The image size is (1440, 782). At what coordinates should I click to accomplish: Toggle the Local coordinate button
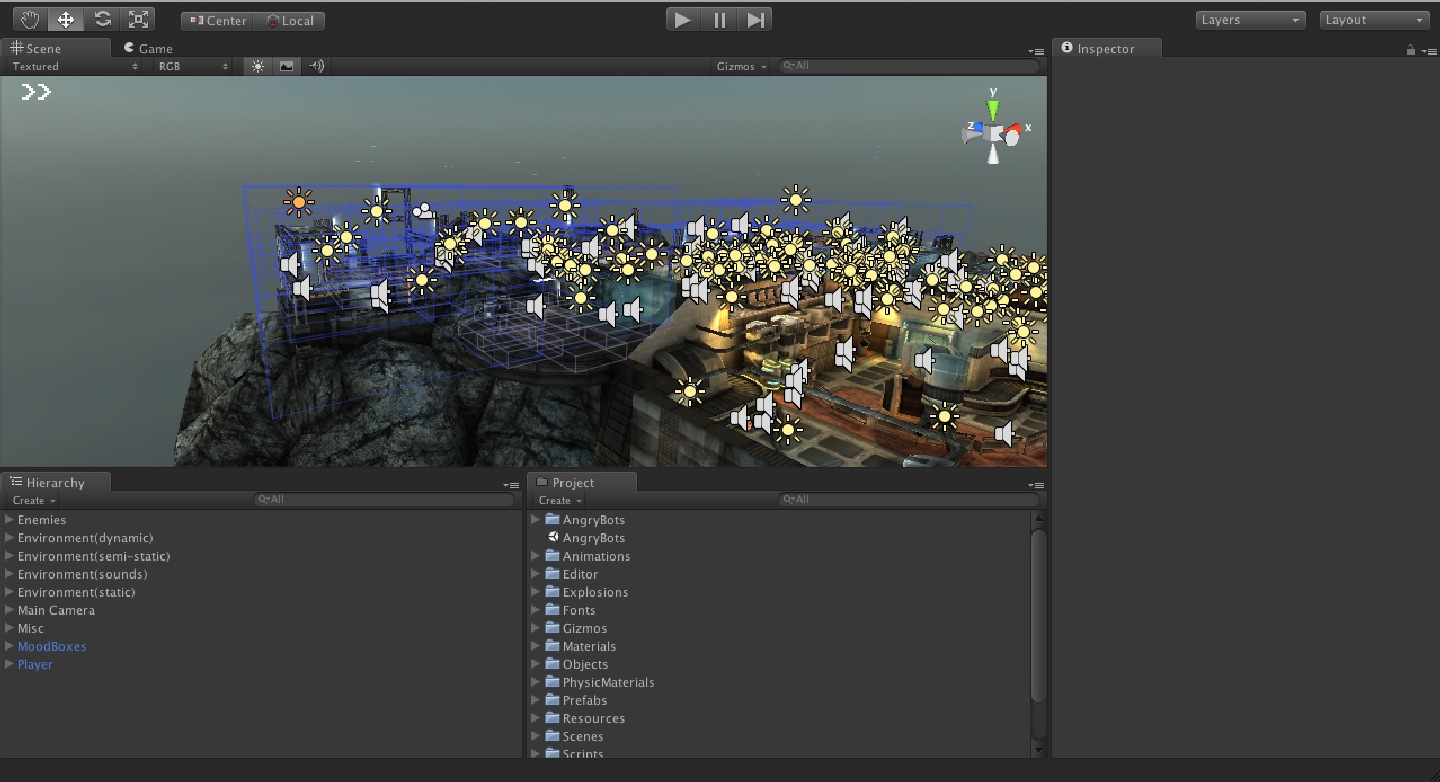coord(290,21)
